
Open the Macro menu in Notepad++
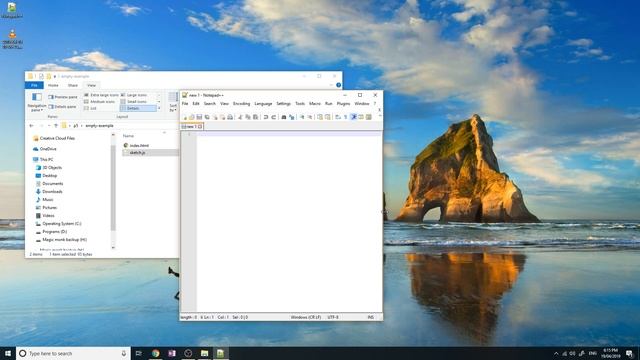315,104
